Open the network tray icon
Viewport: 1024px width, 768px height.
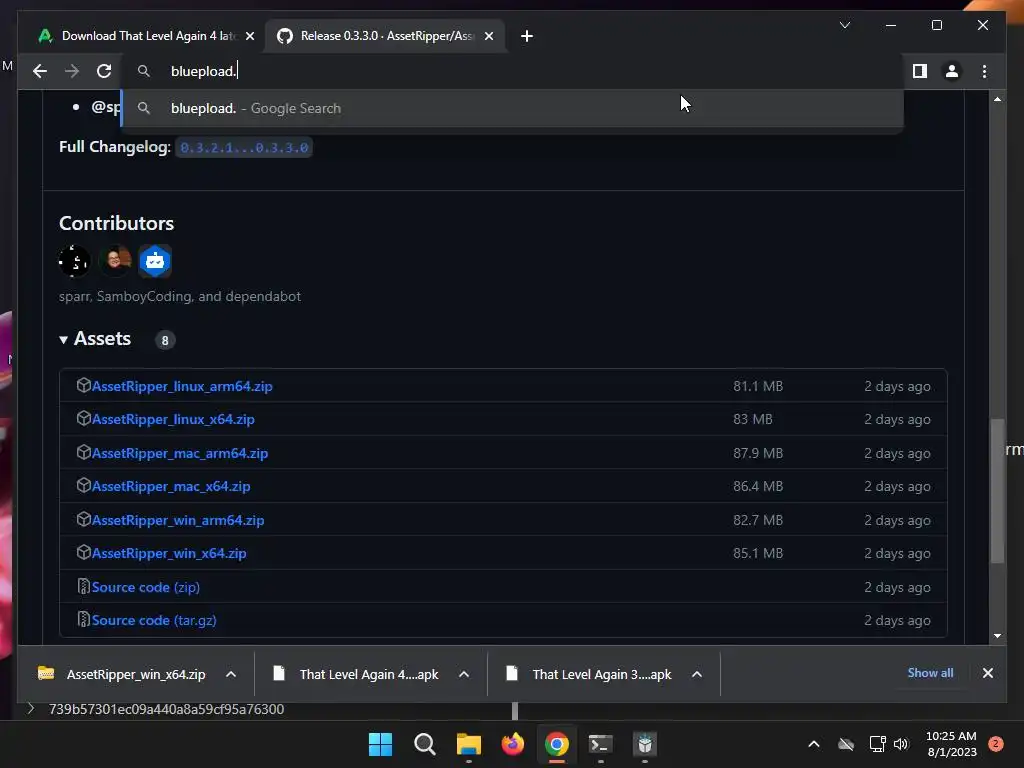click(x=877, y=744)
